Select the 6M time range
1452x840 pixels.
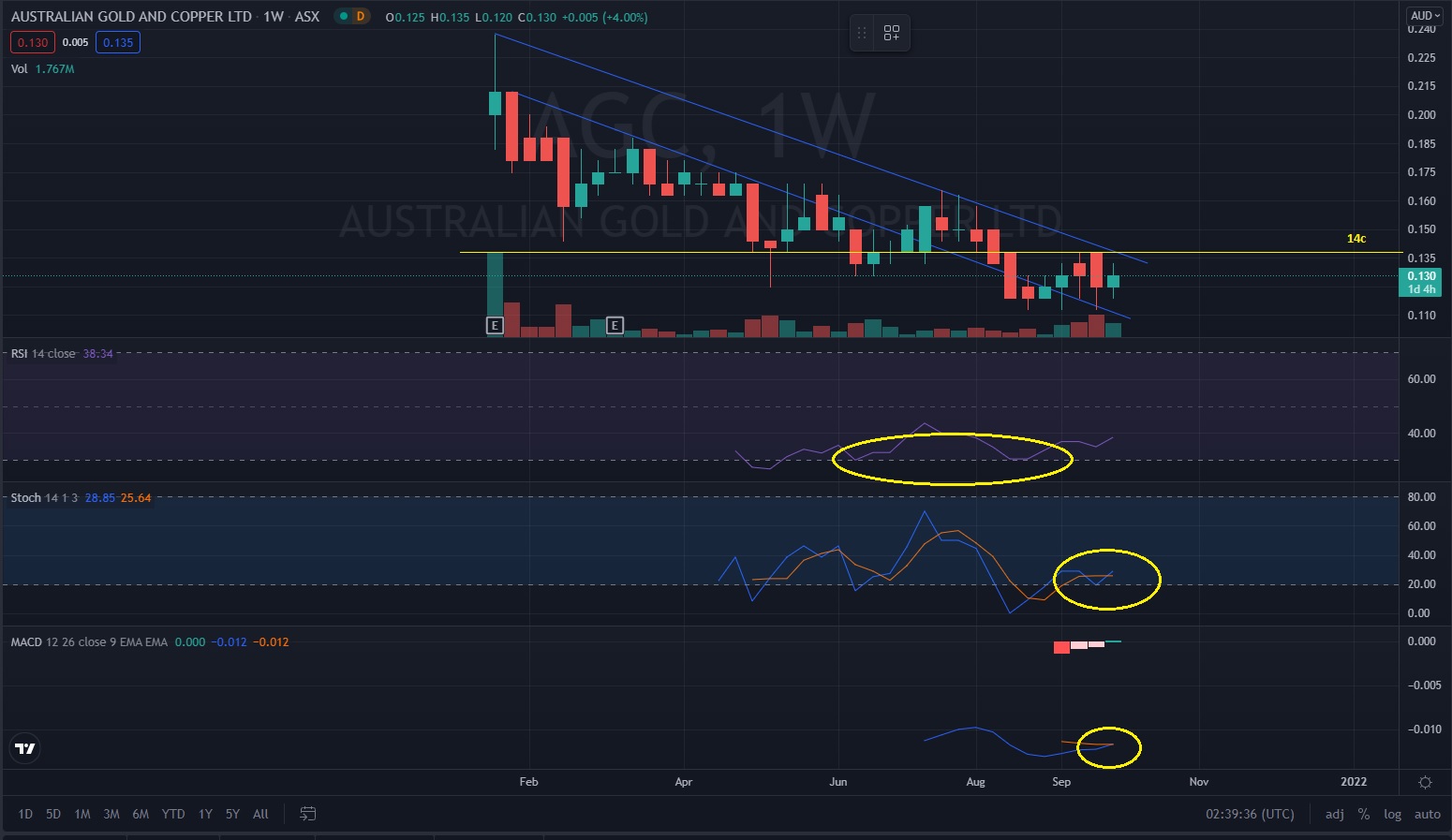[141, 814]
